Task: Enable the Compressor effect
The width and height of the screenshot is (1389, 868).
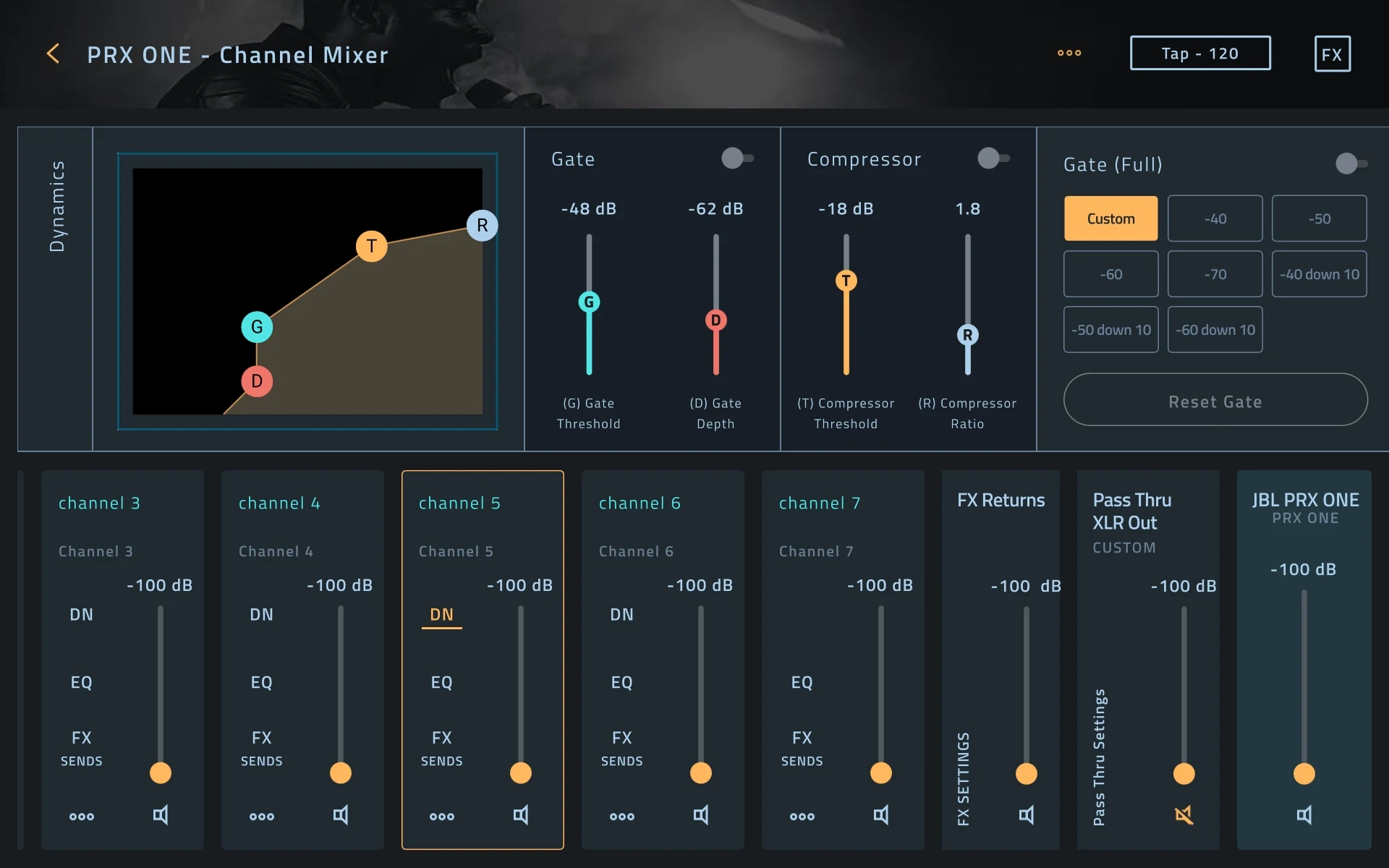Action: pos(993,158)
